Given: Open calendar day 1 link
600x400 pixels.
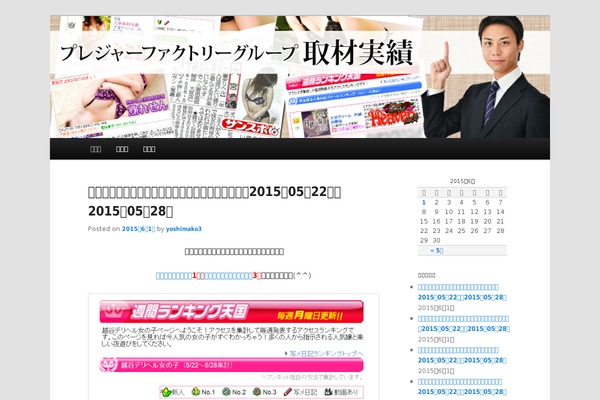Looking at the screenshot, I should [424, 202].
